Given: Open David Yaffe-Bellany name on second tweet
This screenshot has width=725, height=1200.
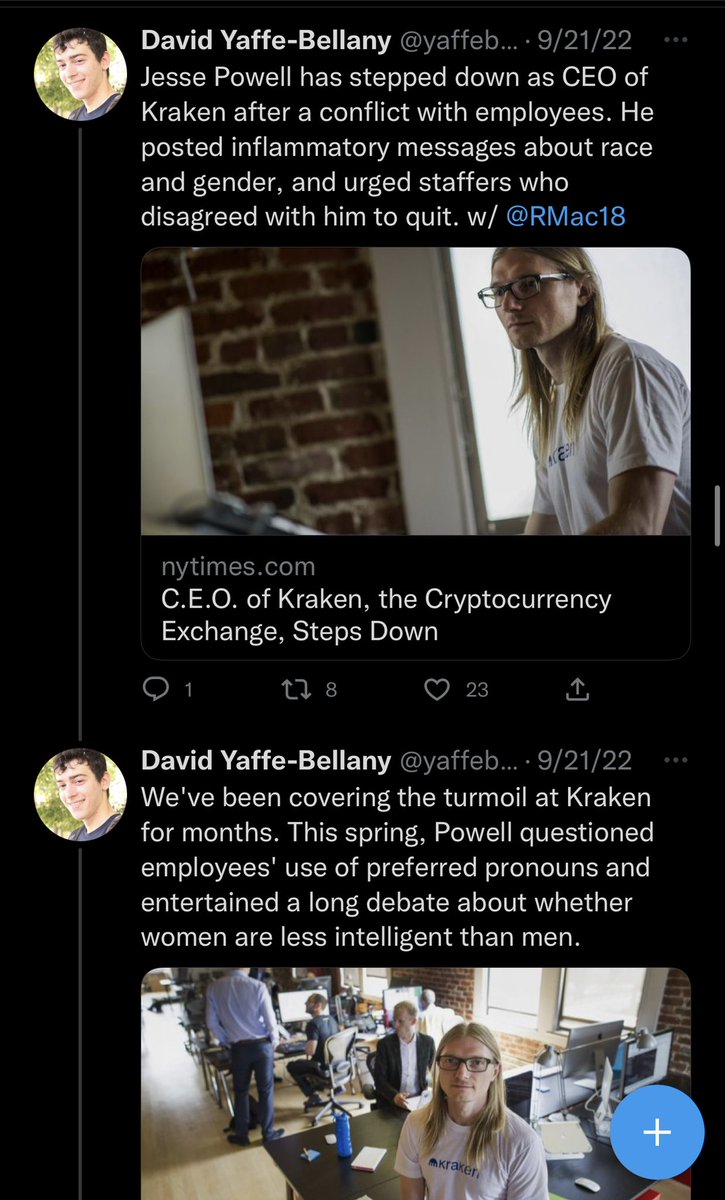Looking at the screenshot, I should (266, 761).
